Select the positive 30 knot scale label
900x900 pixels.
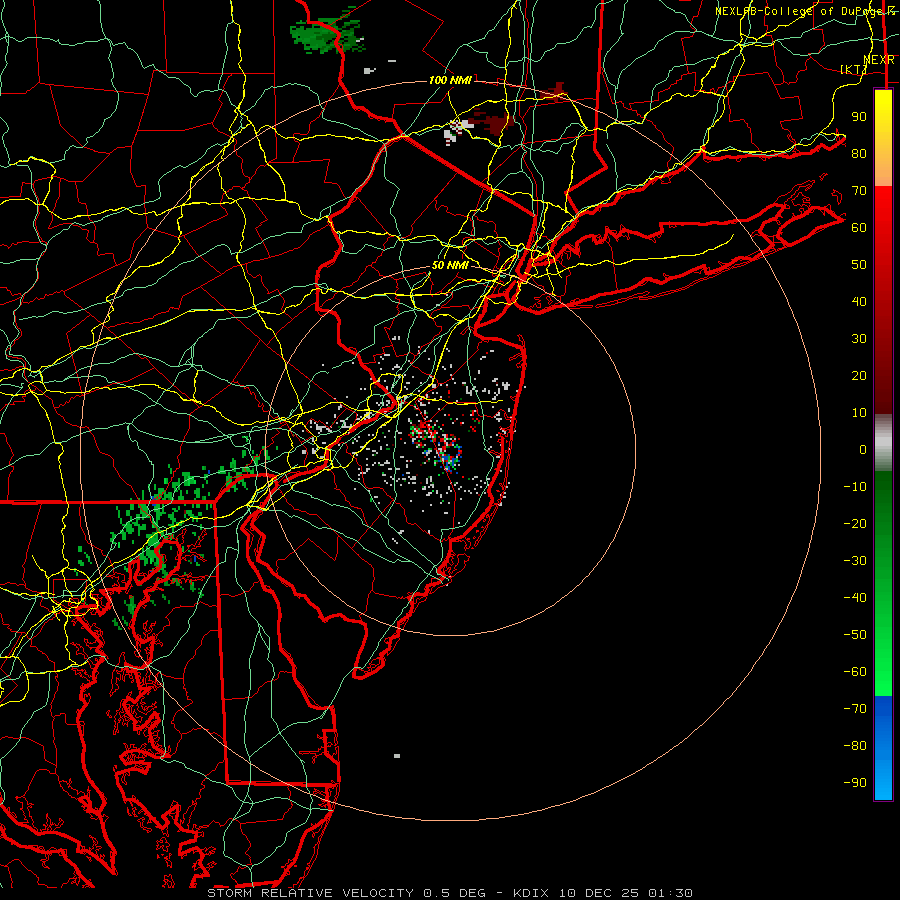859,339
